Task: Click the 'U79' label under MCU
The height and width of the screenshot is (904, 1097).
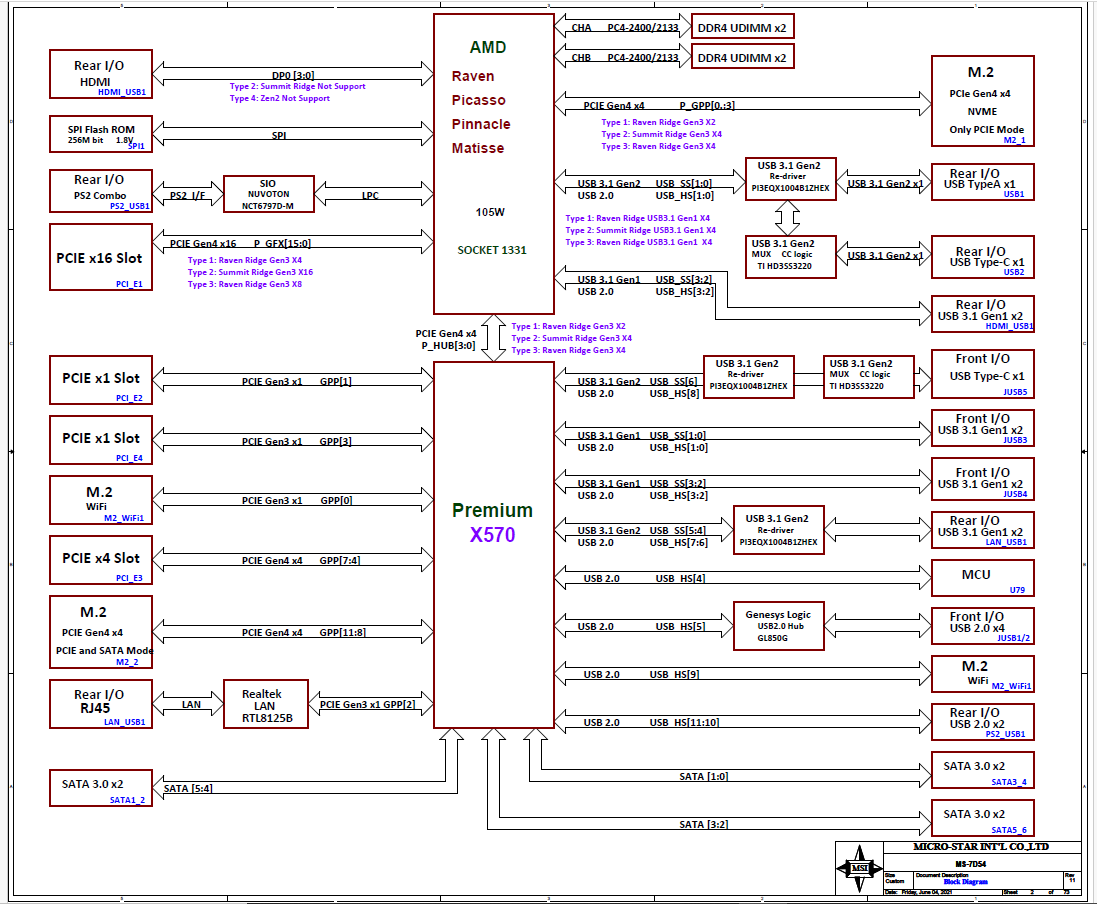Action: [x=1017, y=590]
